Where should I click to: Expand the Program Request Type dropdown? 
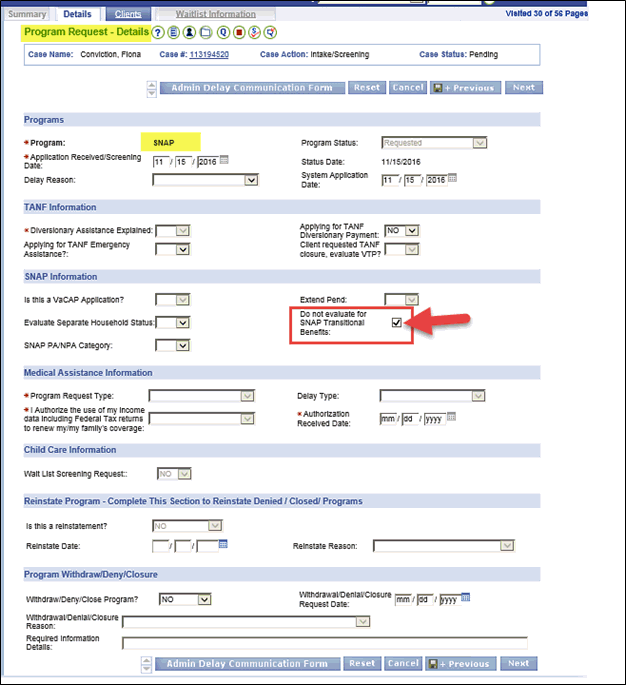(x=201, y=396)
